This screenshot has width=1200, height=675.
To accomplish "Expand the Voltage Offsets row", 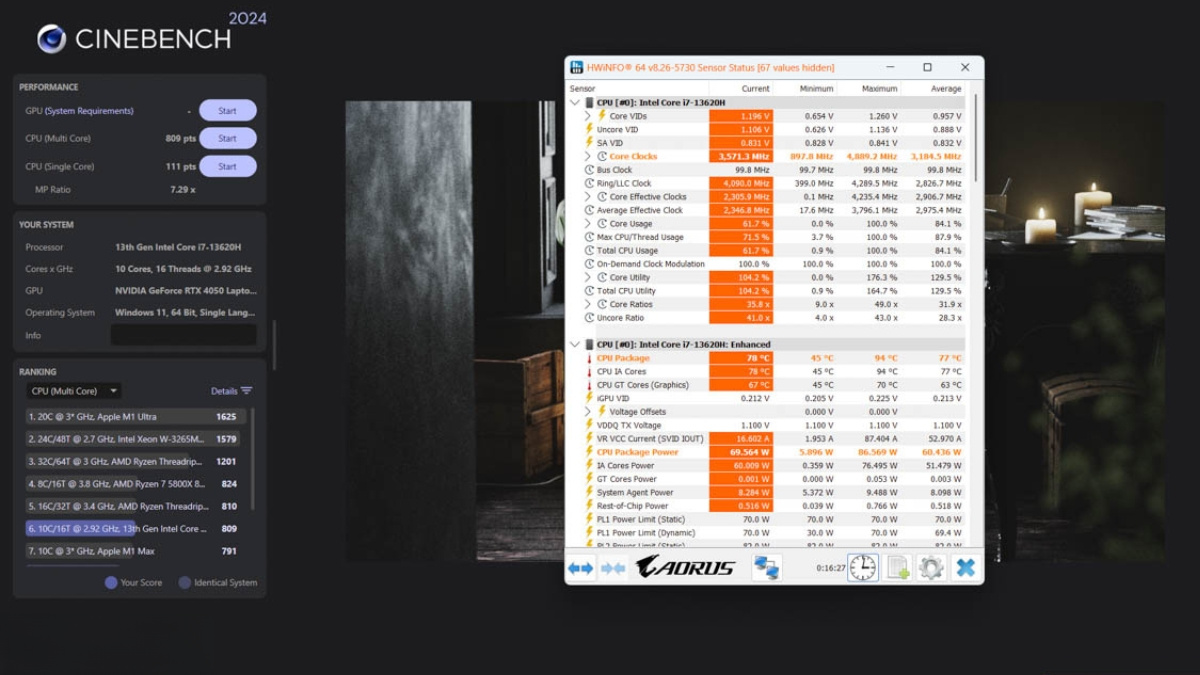I will pyautogui.click(x=588, y=411).
